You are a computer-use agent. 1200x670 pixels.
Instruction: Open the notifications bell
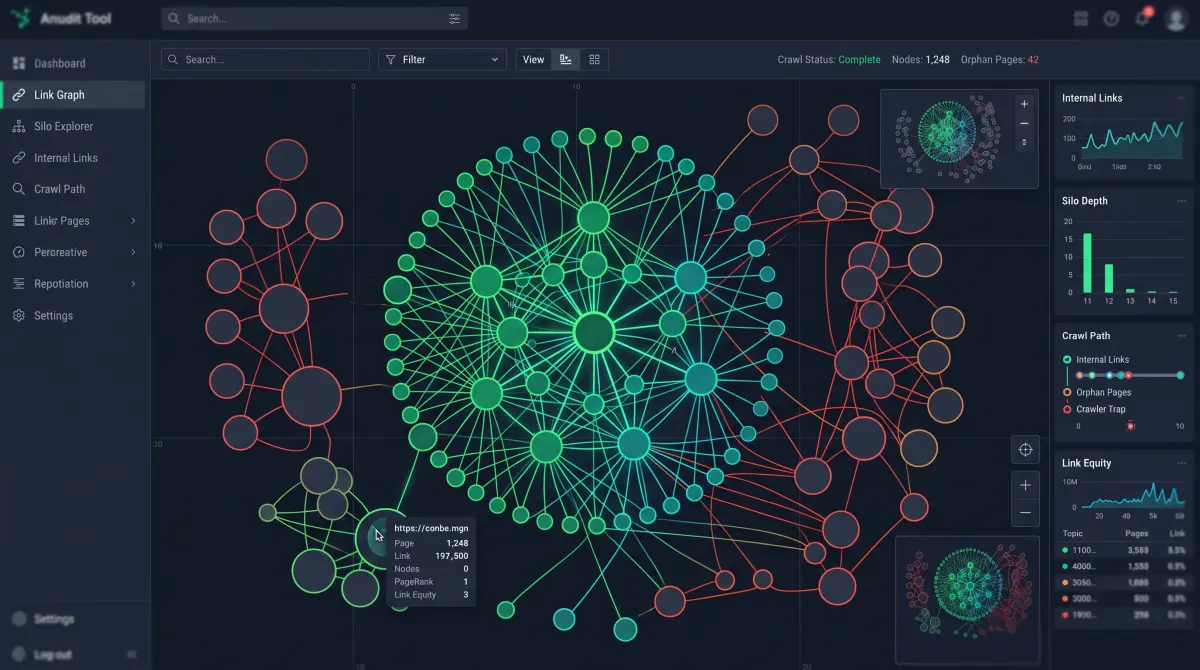pyautogui.click(x=1141, y=18)
